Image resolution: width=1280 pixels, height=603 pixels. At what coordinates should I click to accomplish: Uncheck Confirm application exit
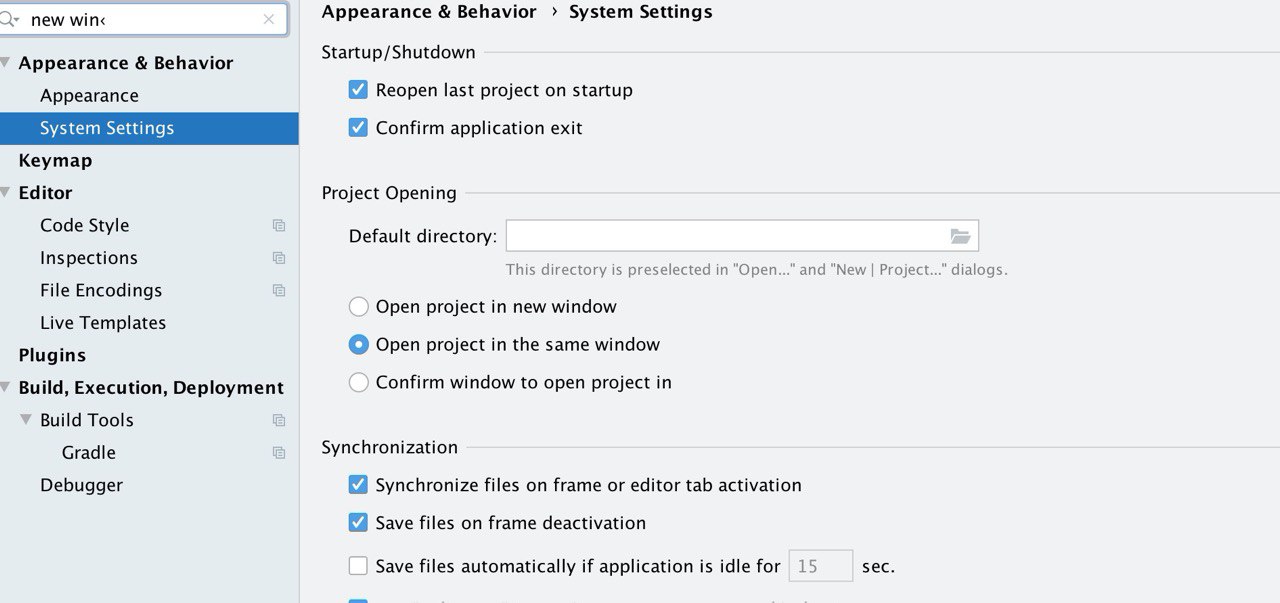(x=358, y=128)
